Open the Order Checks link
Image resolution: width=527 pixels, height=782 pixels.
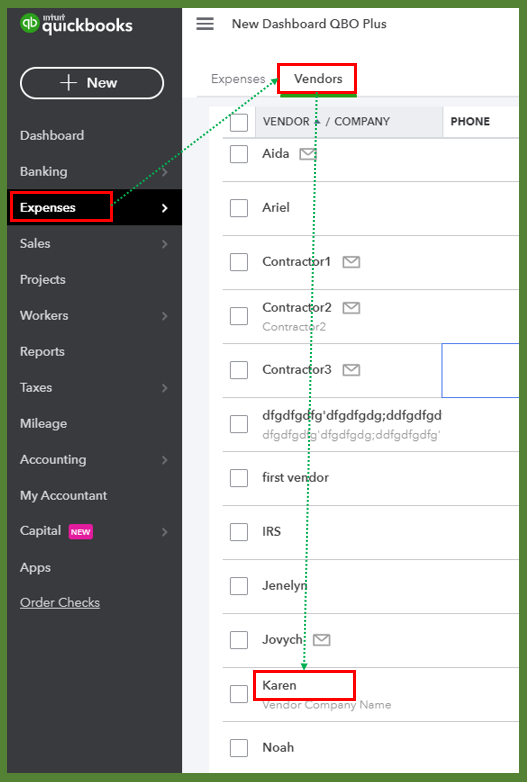click(x=60, y=602)
